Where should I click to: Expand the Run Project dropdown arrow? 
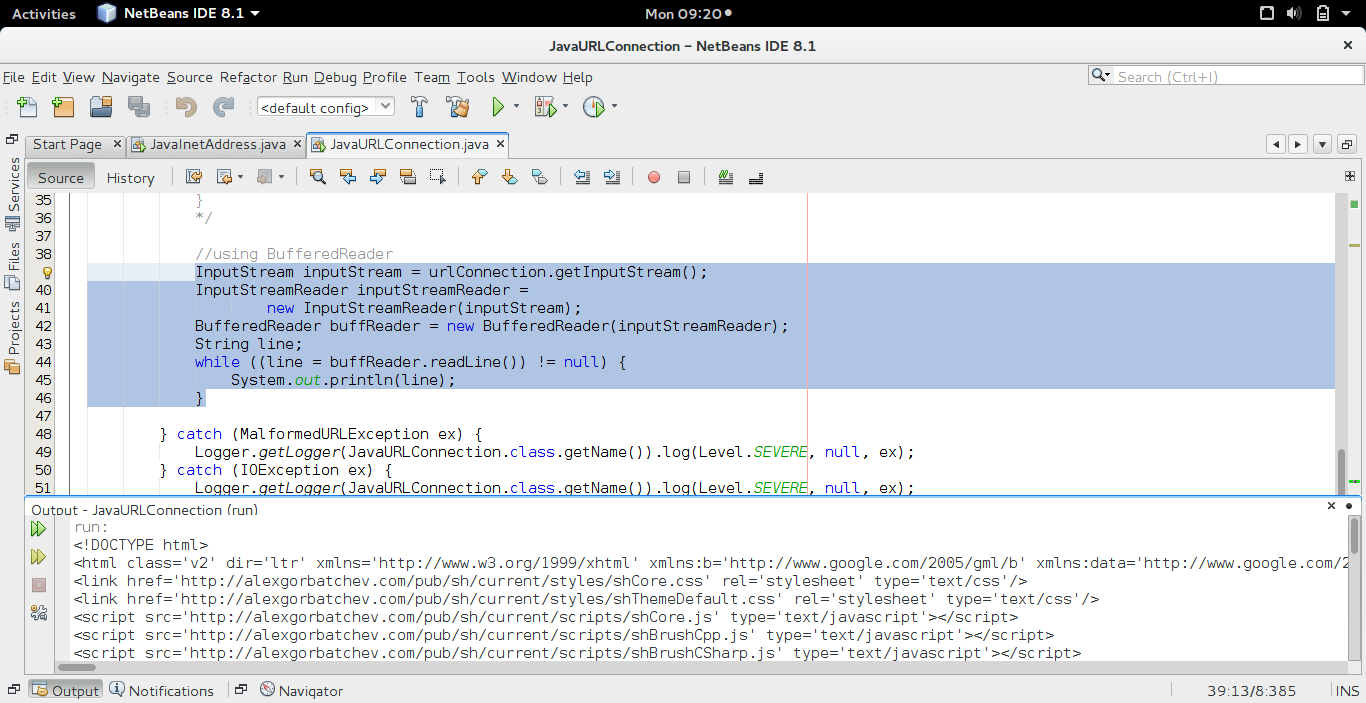pos(516,107)
